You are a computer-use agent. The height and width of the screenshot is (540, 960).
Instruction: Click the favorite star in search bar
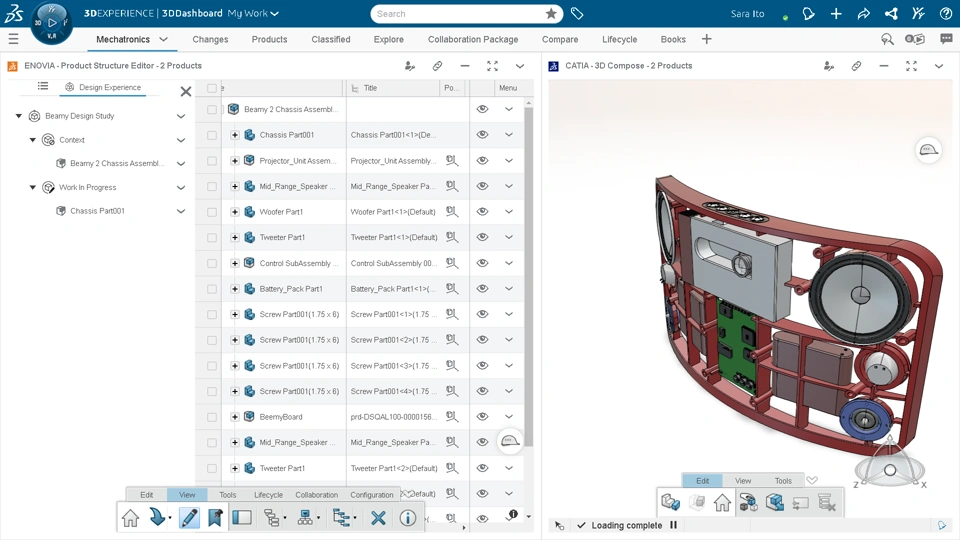[x=551, y=13]
